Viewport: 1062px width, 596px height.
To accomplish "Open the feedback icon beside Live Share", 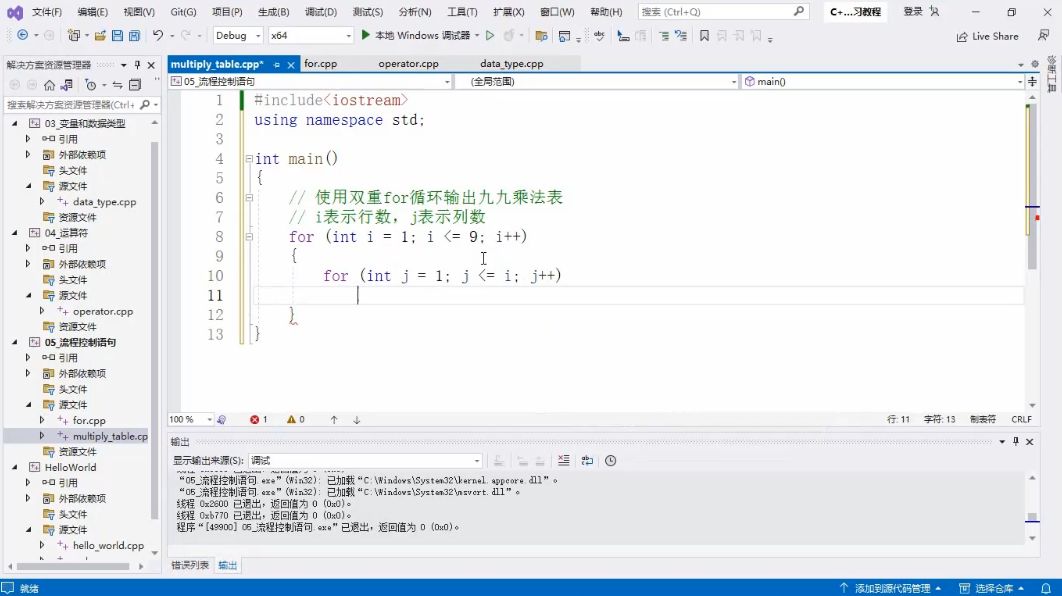I will pyautogui.click(x=1043, y=36).
